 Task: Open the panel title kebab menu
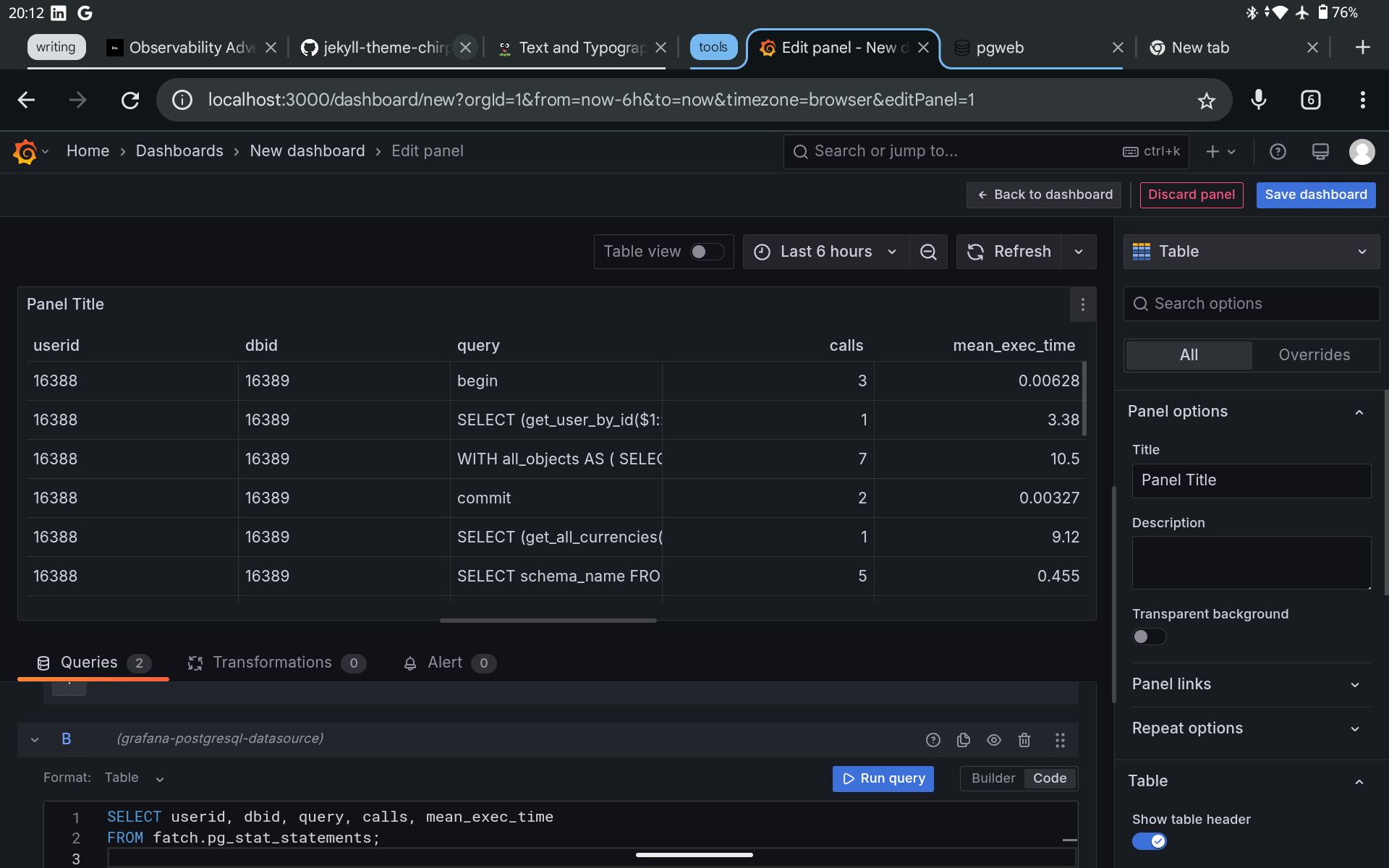[1082, 305]
